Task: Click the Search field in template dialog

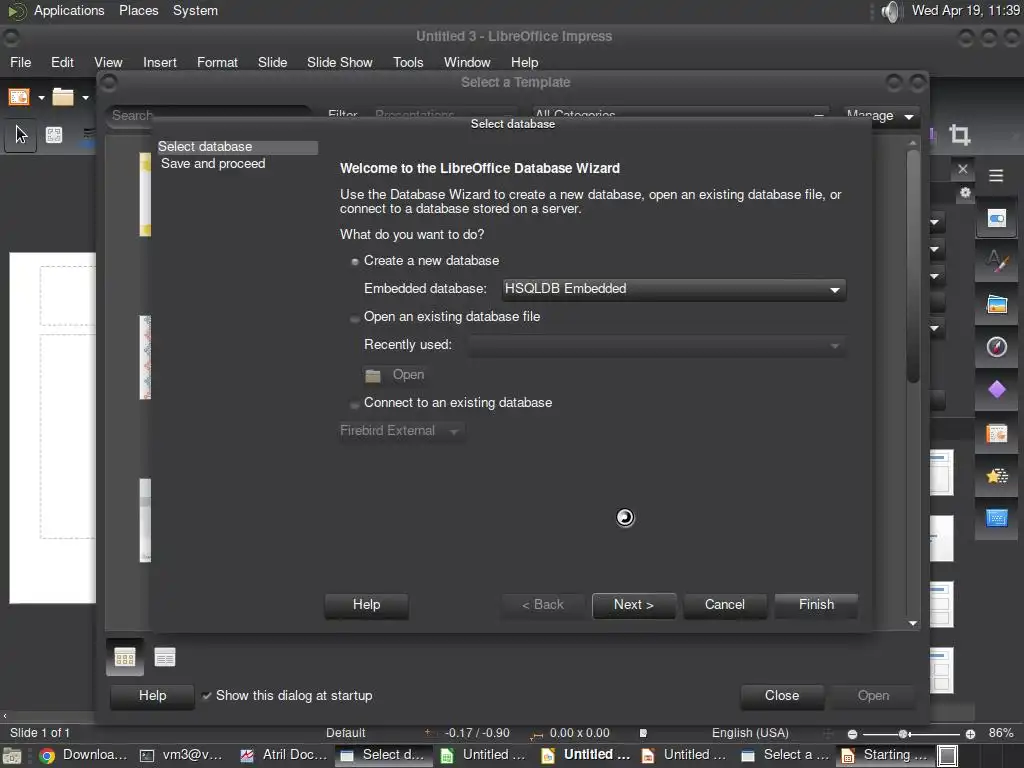Action: point(208,116)
